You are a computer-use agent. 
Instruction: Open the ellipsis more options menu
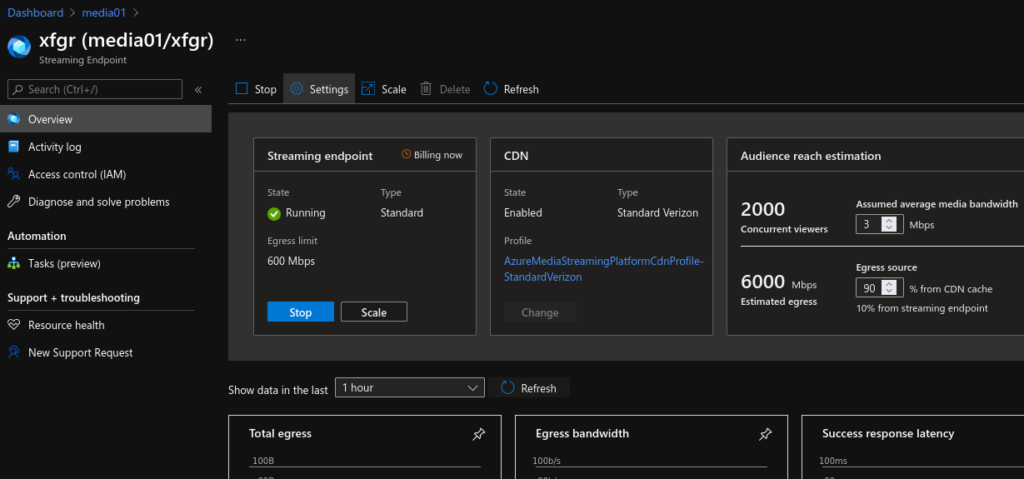240,40
